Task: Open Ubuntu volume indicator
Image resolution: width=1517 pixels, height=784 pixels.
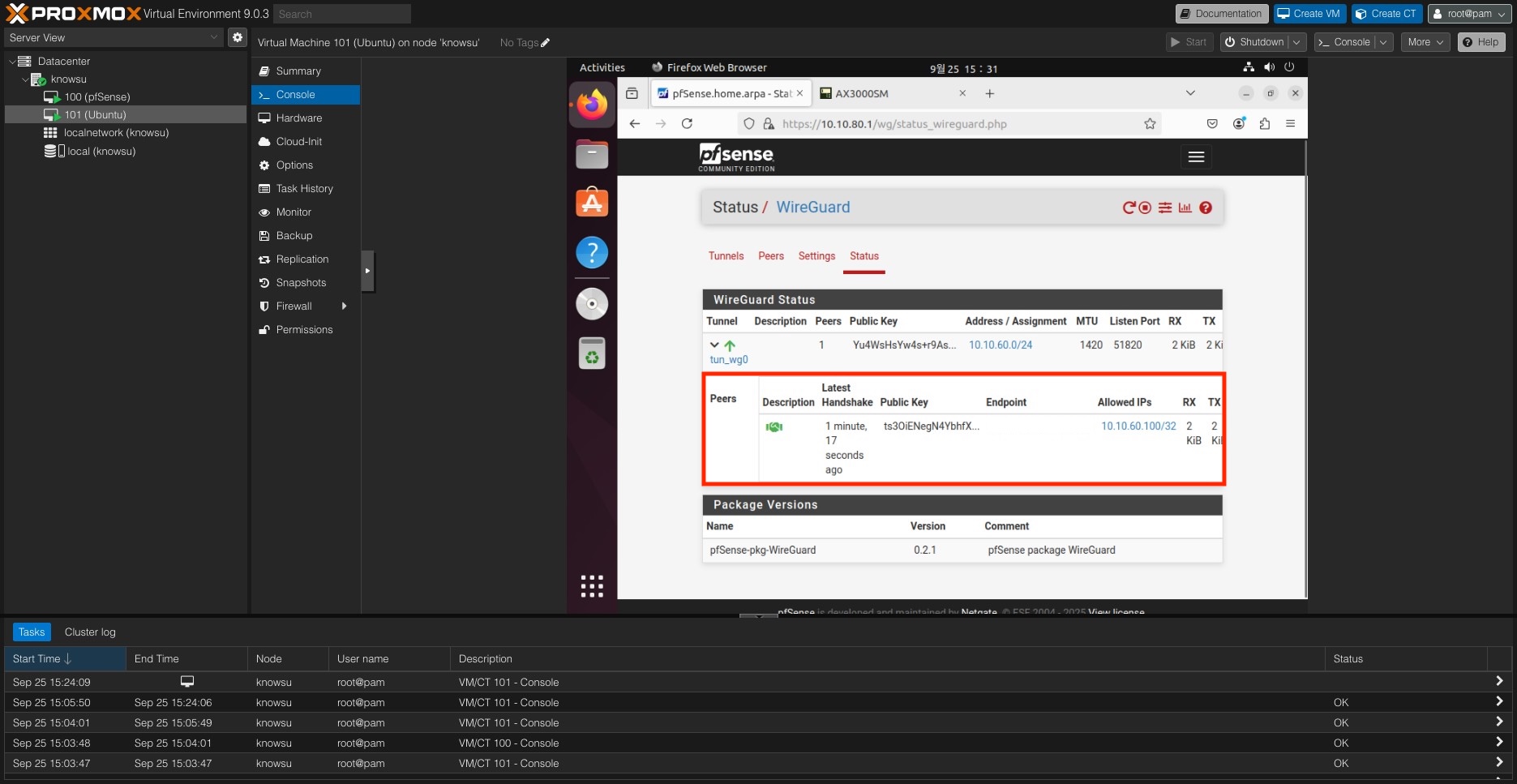Action: [x=1269, y=67]
